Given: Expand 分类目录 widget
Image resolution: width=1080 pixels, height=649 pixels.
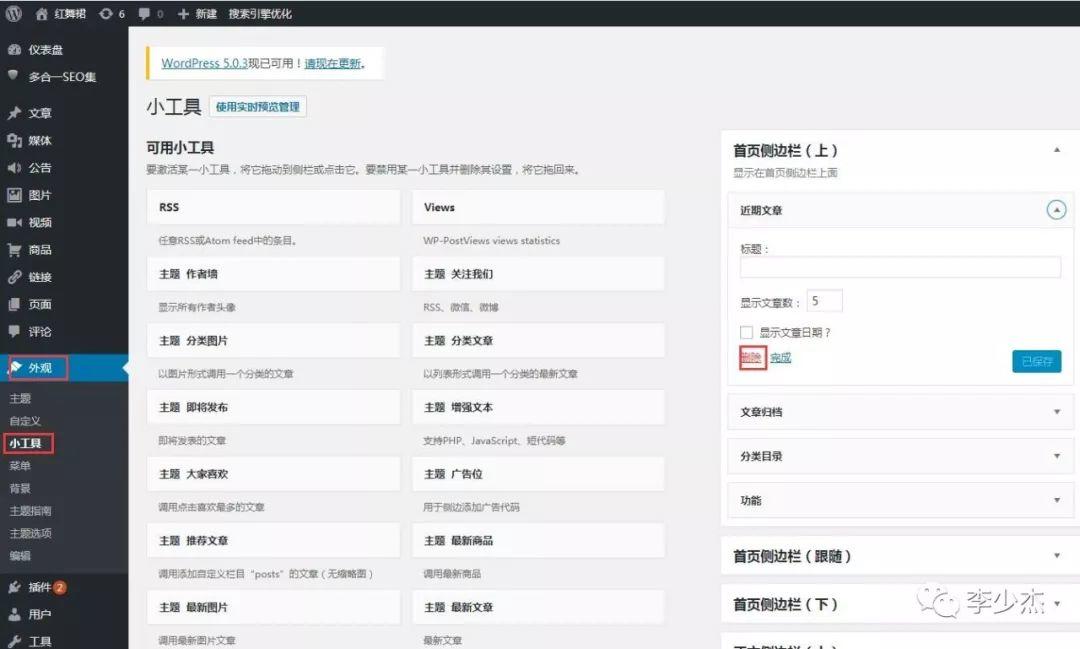Looking at the screenshot, I should pos(900,456).
